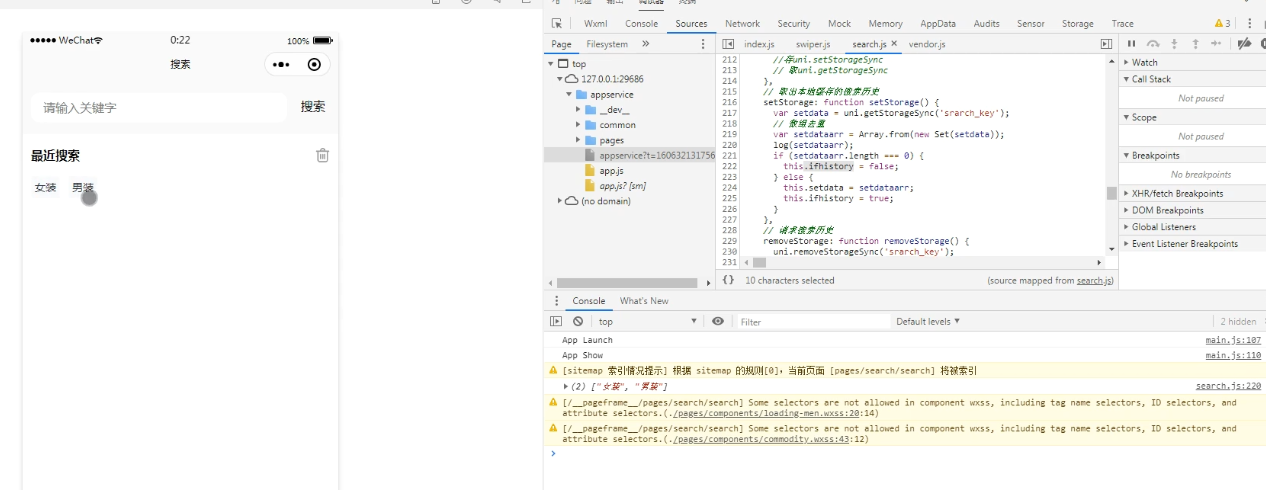Switch to the Network tab
1266x490 pixels.
click(x=742, y=23)
